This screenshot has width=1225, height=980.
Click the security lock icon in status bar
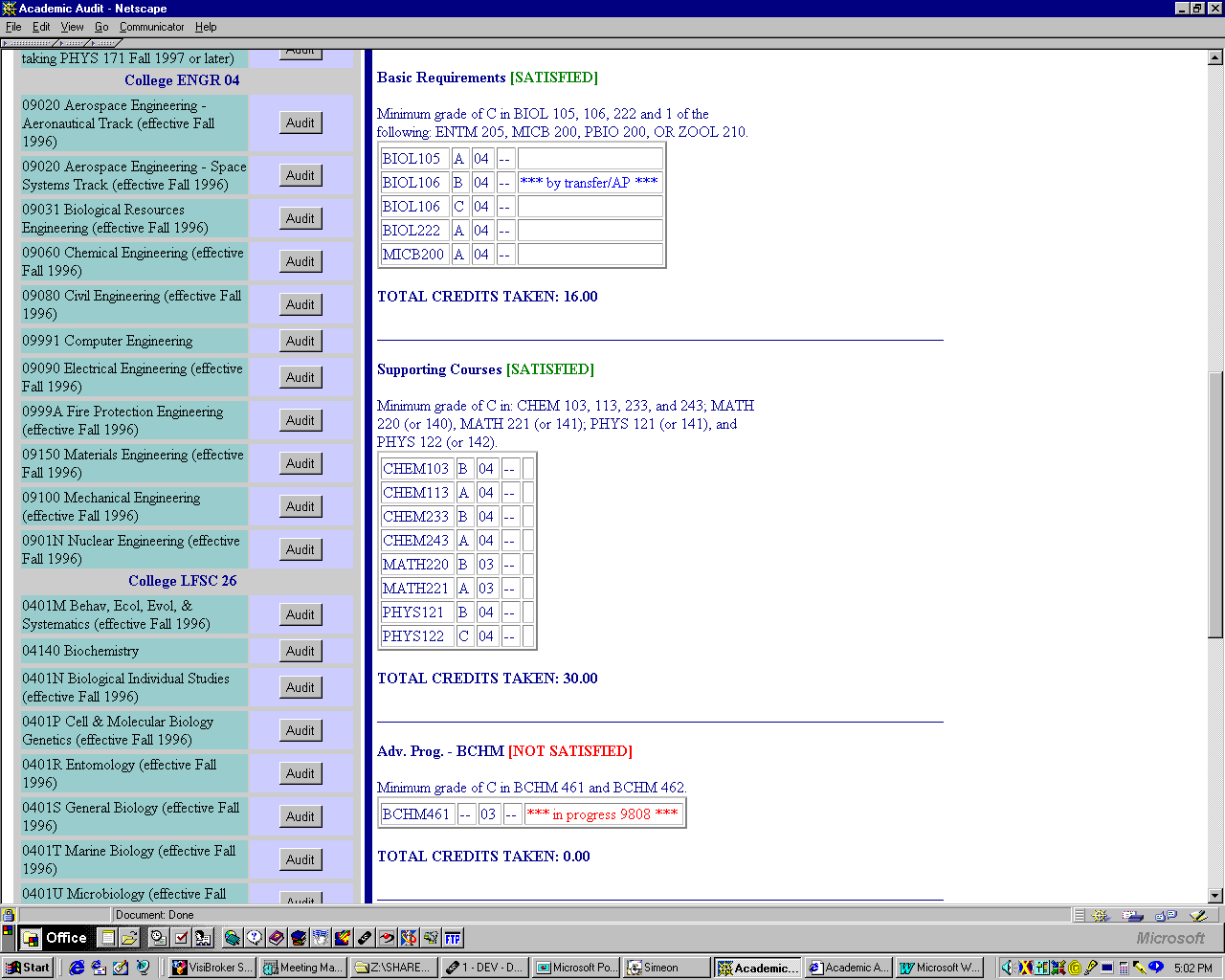point(9,915)
